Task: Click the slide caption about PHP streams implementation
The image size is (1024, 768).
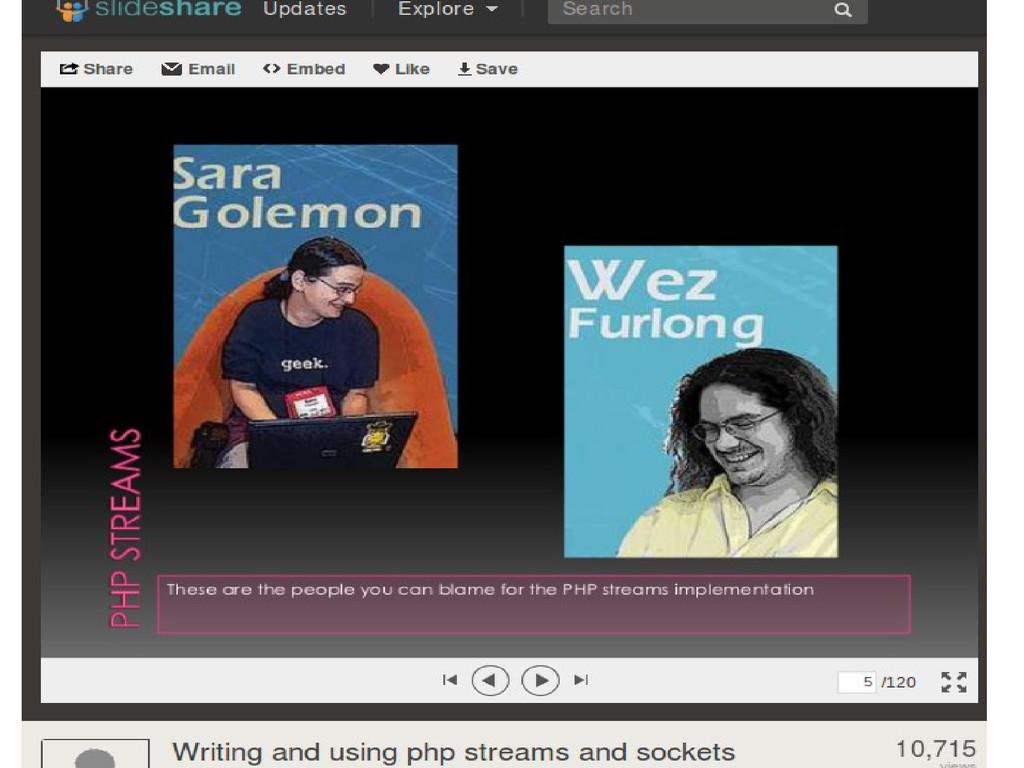Action: click(x=534, y=604)
